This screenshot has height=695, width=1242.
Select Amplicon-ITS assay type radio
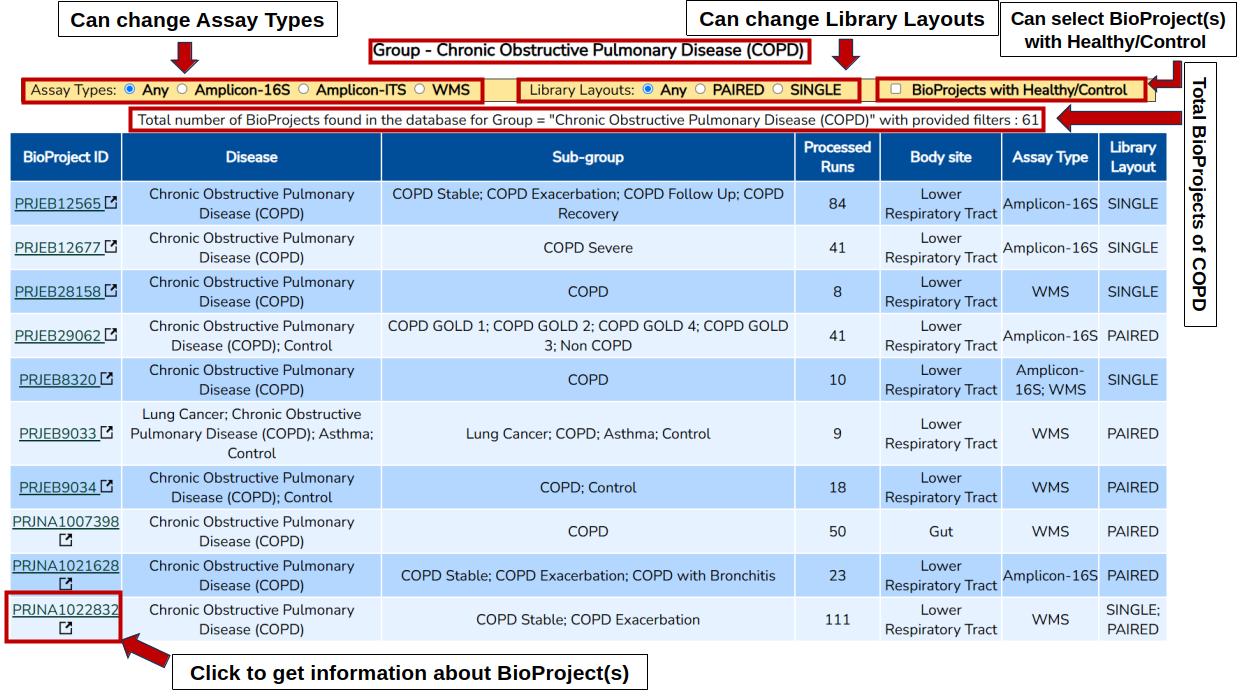coord(304,89)
